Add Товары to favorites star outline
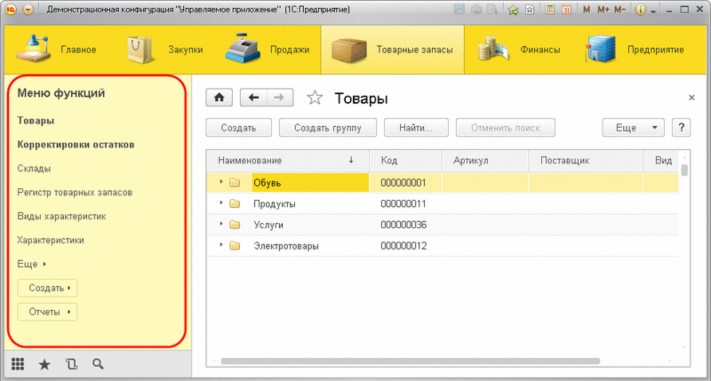This screenshot has width=711, height=381. 315,98
